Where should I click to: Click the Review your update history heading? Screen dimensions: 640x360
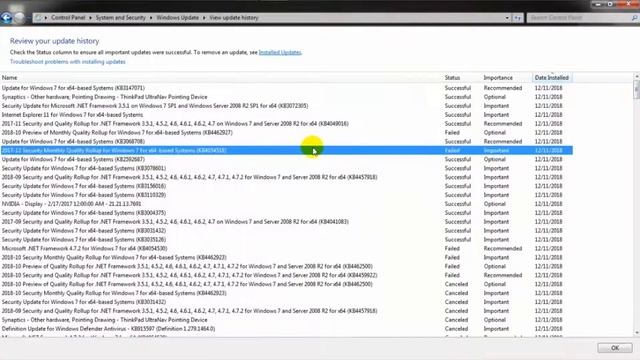(x=55, y=41)
